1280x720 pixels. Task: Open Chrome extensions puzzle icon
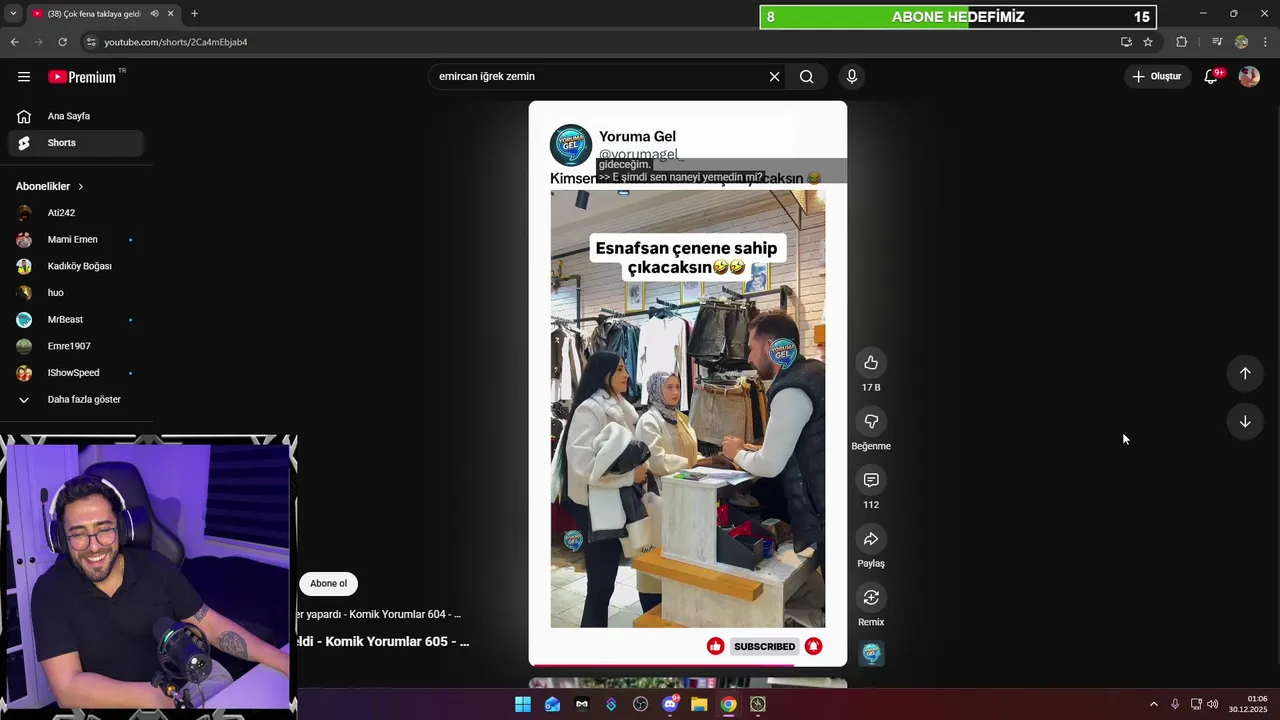tap(1182, 42)
